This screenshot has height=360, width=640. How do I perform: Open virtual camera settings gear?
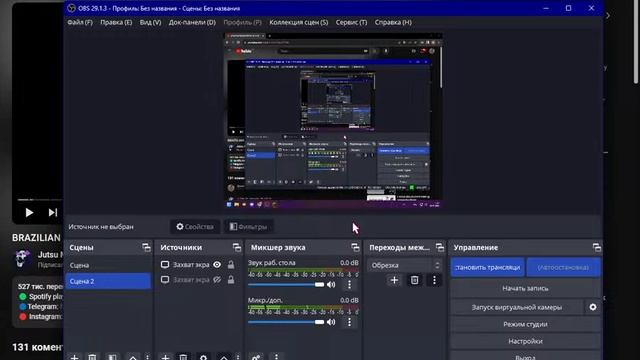click(593, 307)
